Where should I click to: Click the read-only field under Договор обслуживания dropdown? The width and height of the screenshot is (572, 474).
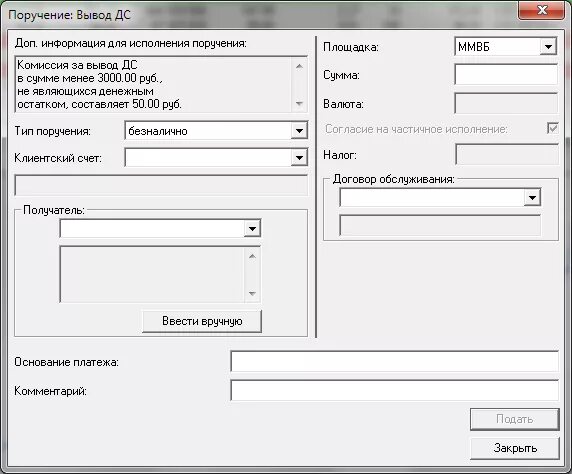pyautogui.click(x=440, y=225)
